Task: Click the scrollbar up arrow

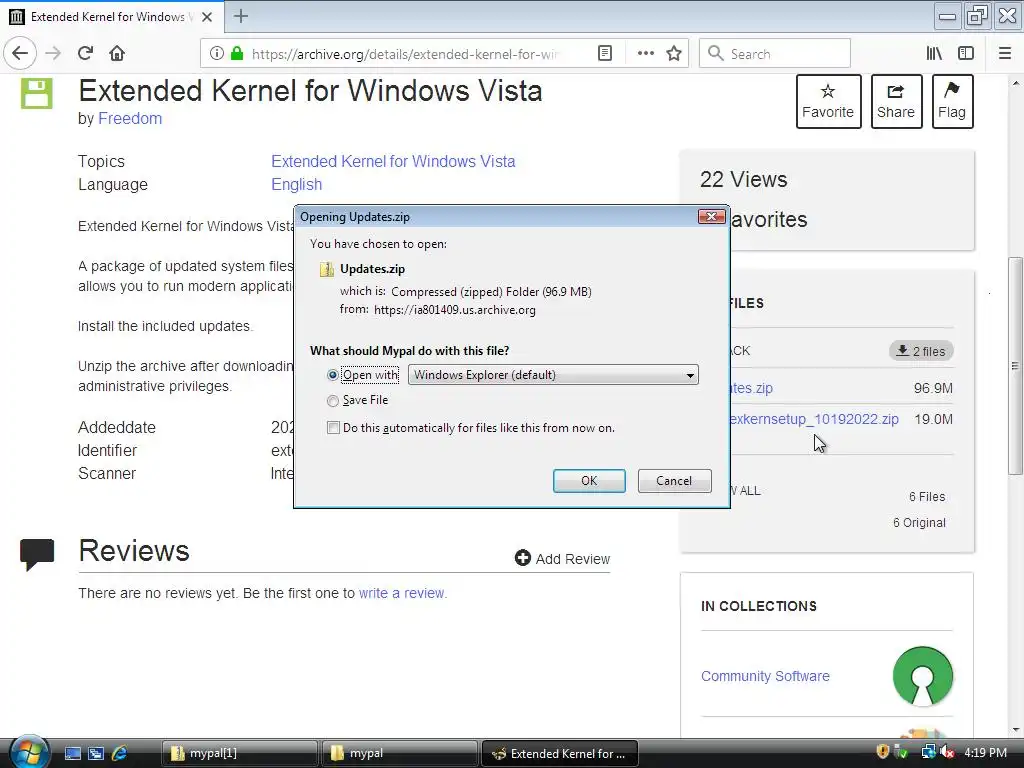Action: (x=1015, y=83)
